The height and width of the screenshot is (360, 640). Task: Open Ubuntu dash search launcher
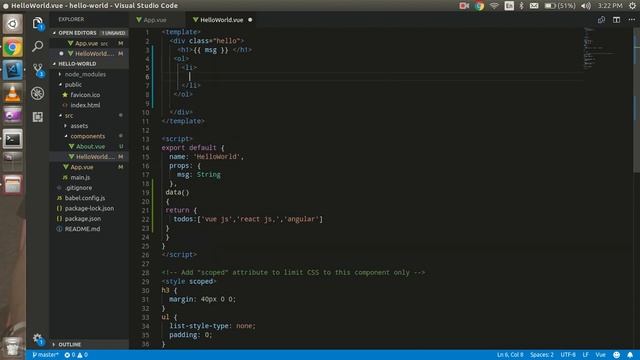pos(13,24)
